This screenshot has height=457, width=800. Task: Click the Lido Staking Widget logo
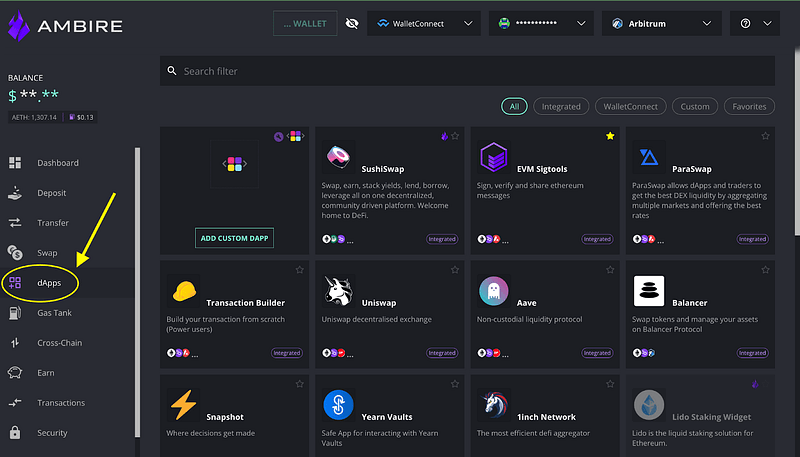point(648,405)
